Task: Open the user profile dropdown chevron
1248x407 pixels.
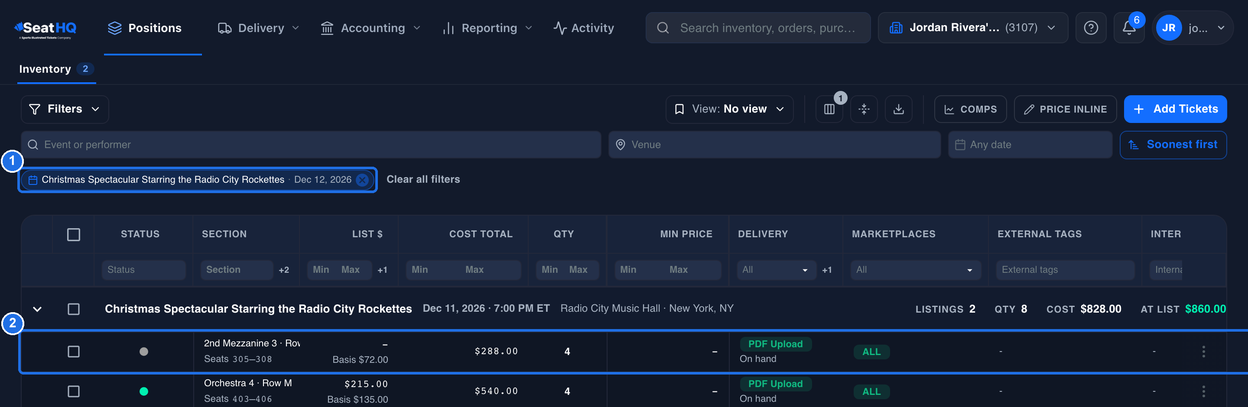Action: click(x=1221, y=28)
